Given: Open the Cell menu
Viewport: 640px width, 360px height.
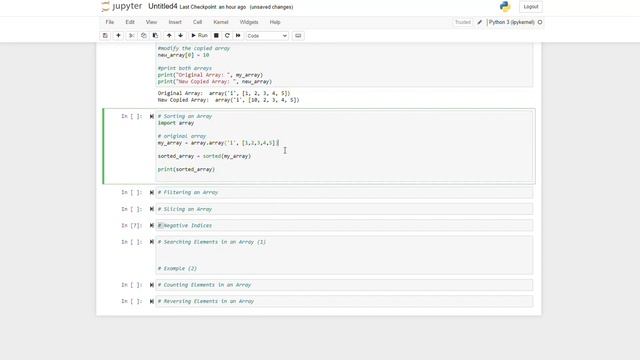Looking at the screenshot, I should tap(198, 22).
